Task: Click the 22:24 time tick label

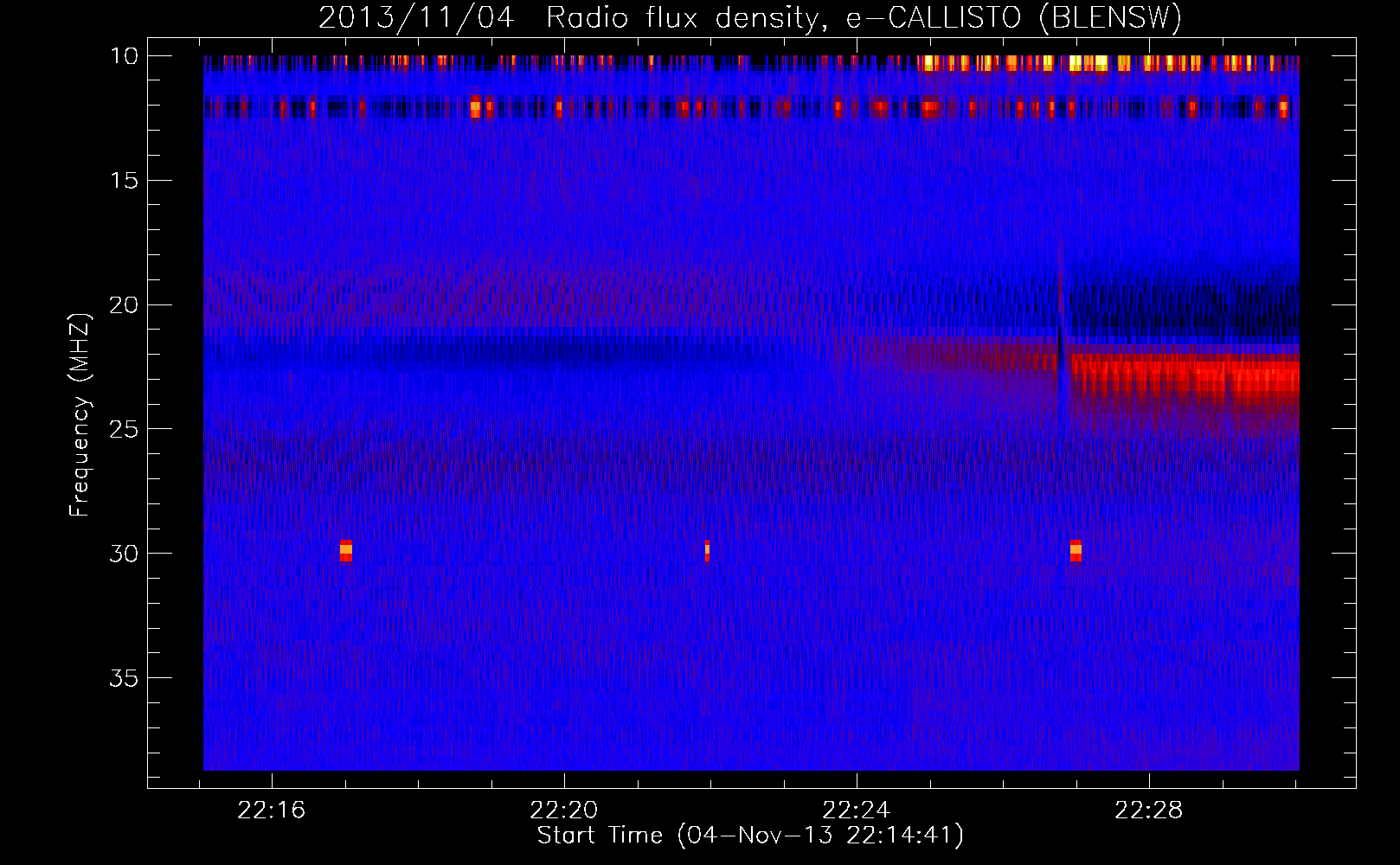Action: [x=856, y=811]
